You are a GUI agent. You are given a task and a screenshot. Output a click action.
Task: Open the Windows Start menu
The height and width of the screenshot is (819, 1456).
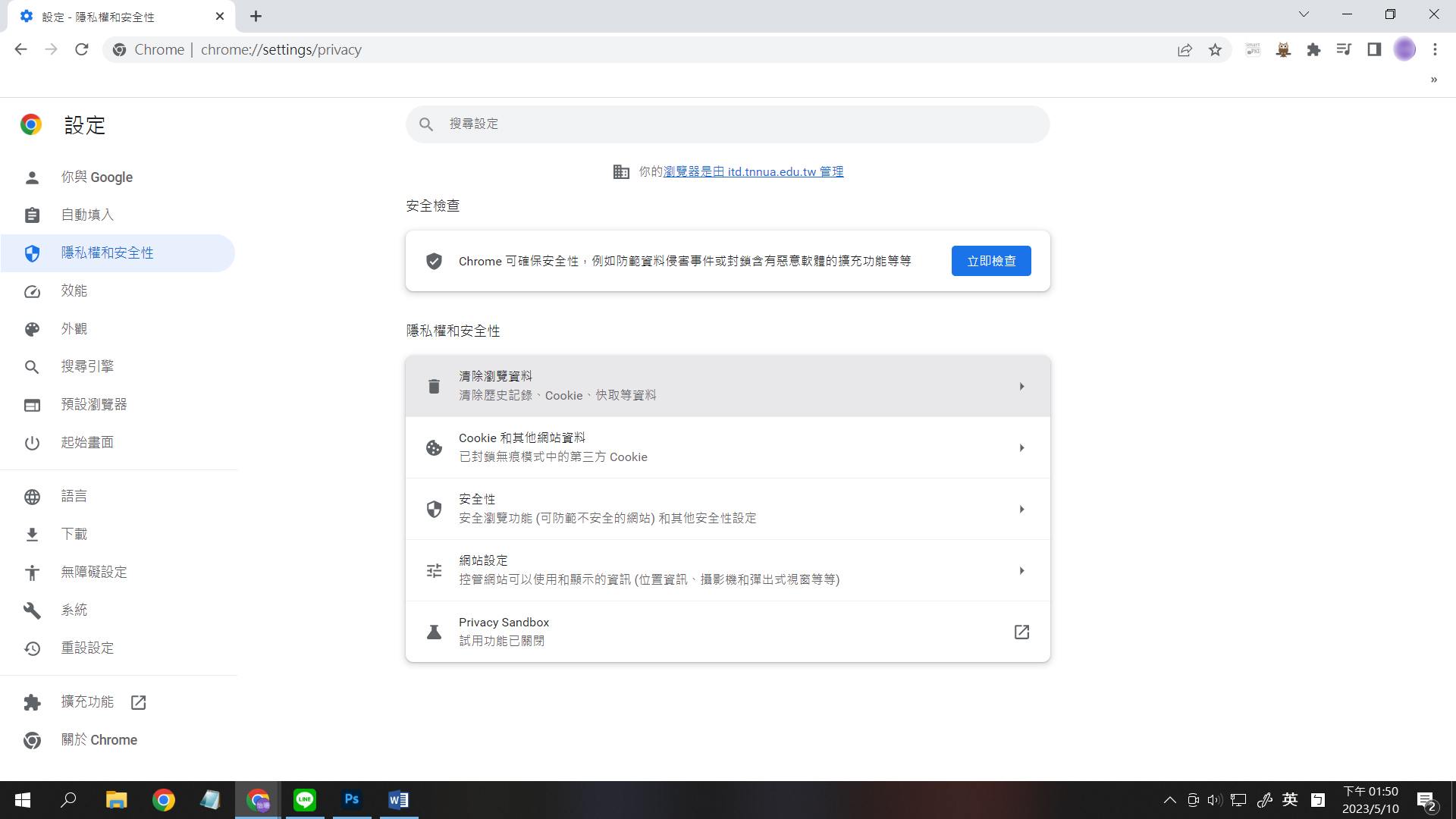tap(23, 800)
